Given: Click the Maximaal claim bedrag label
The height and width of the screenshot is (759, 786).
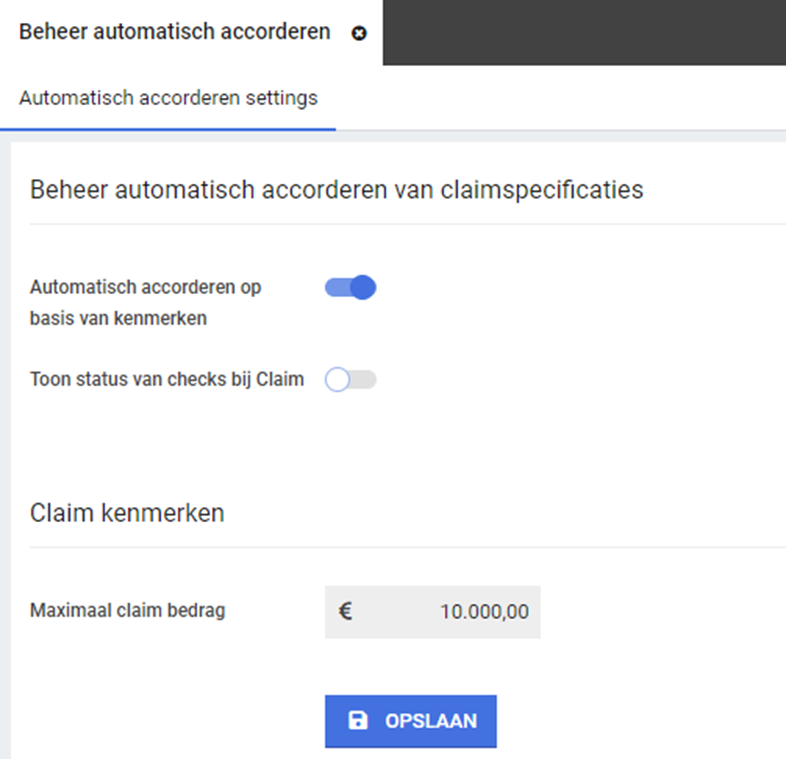Looking at the screenshot, I should pos(127,610).
